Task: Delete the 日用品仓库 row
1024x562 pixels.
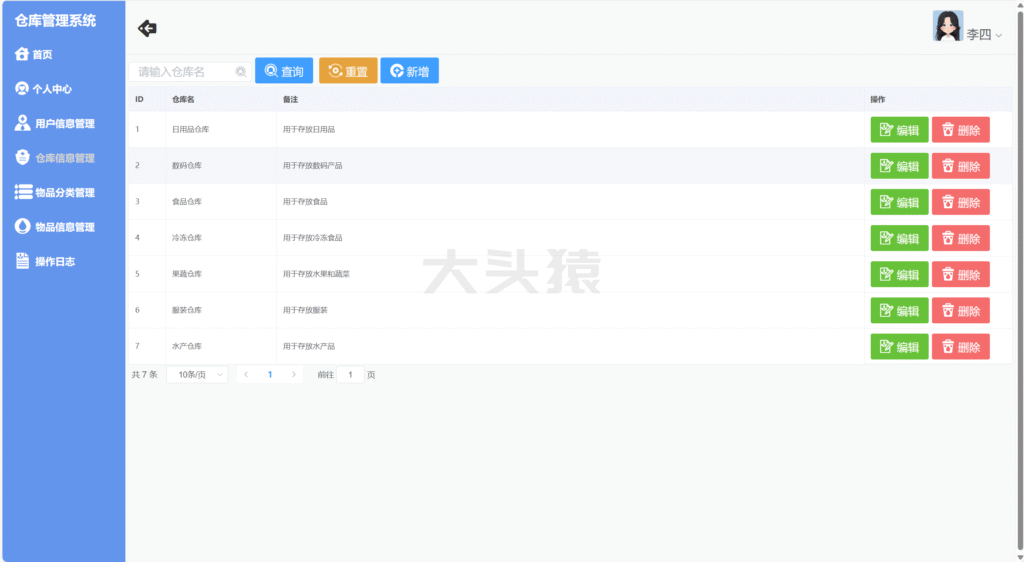Action: coord(961,130)
